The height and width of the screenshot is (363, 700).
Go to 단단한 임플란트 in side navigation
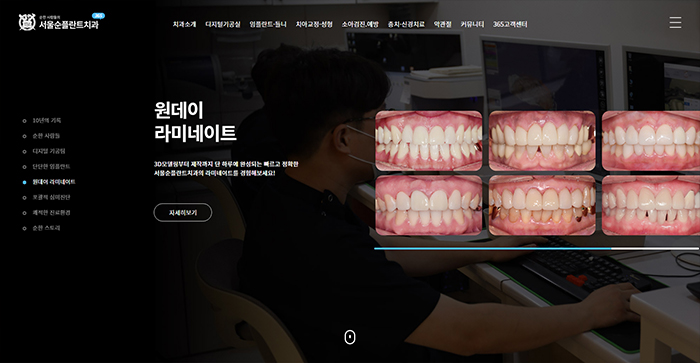51,167
